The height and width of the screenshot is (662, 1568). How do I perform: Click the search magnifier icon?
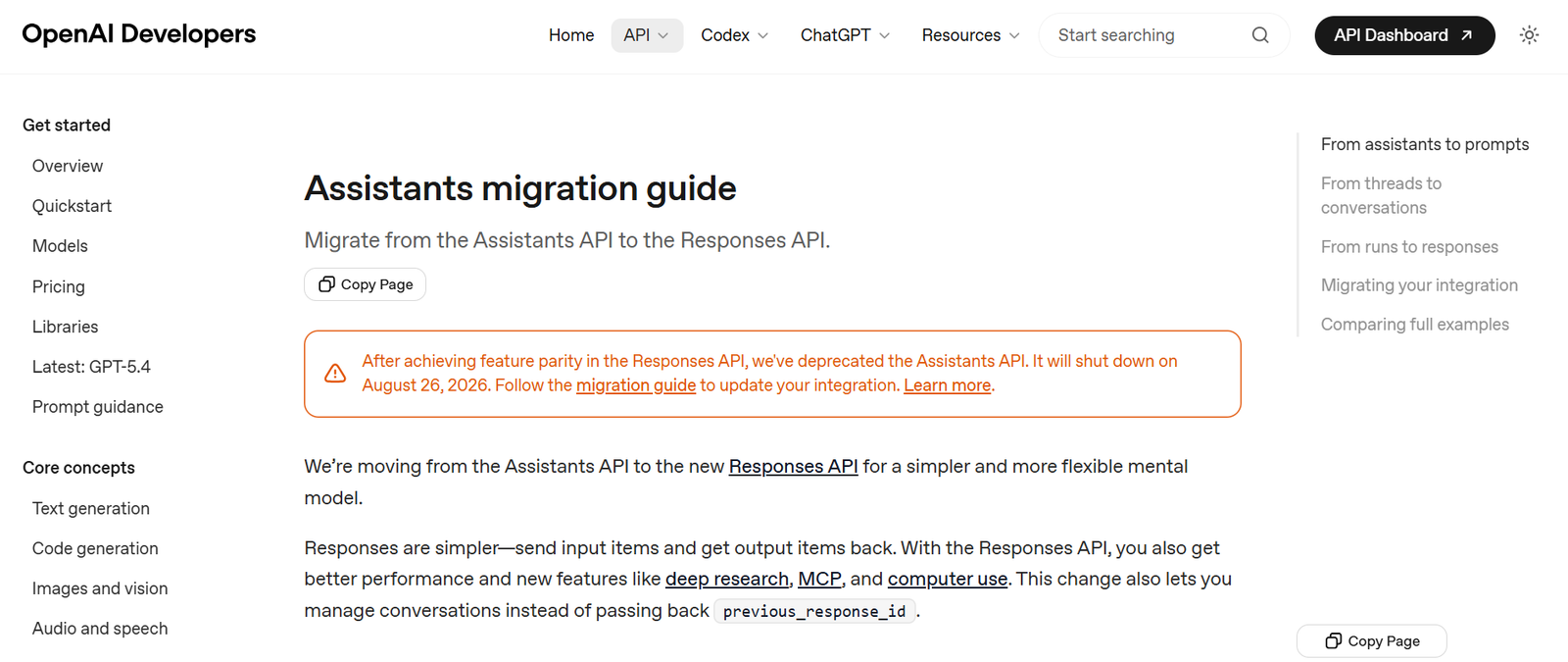pyautogui.click(x=1260, y=35)
